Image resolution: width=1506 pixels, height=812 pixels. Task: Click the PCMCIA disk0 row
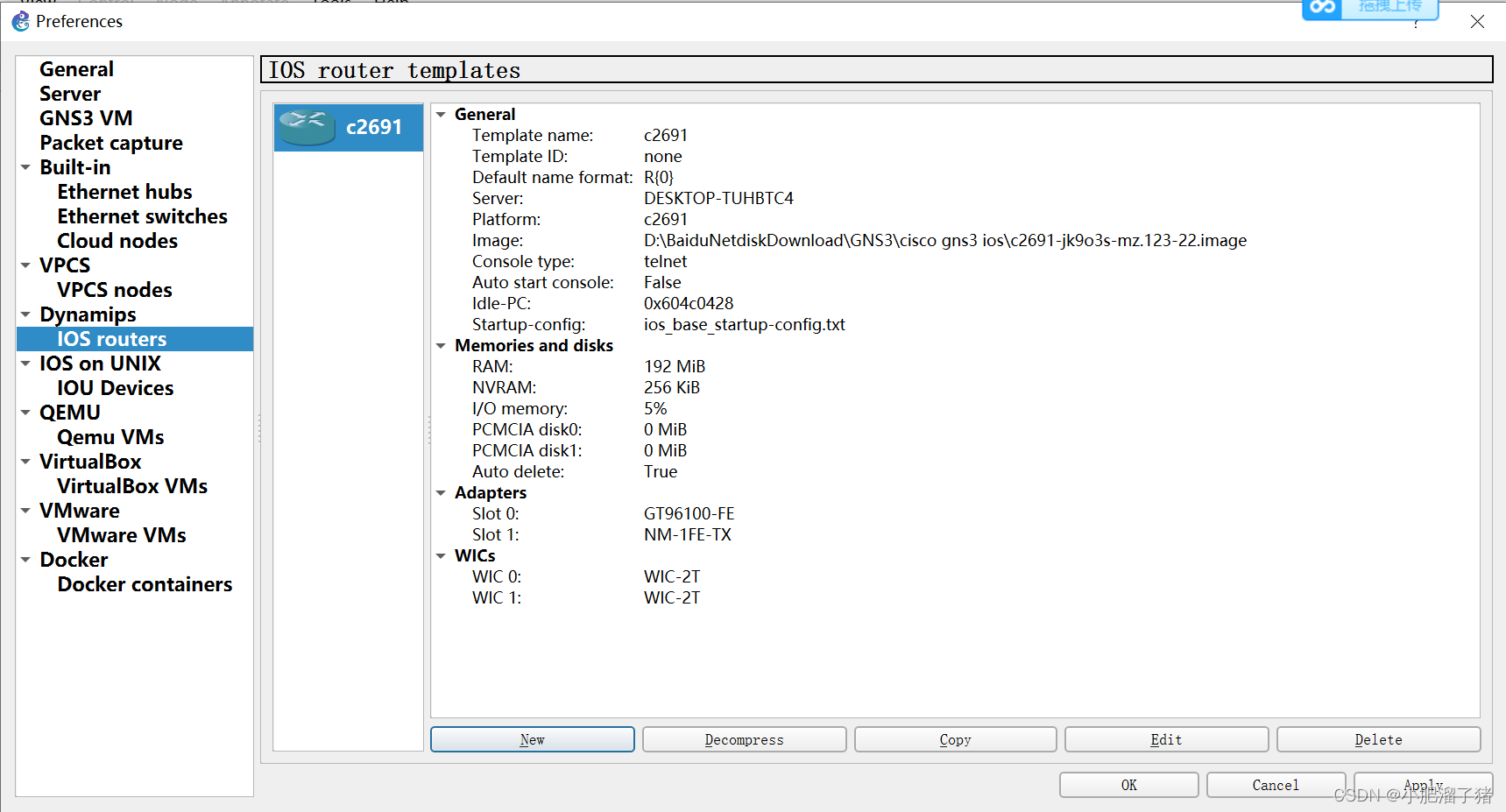tap(955, 430)
